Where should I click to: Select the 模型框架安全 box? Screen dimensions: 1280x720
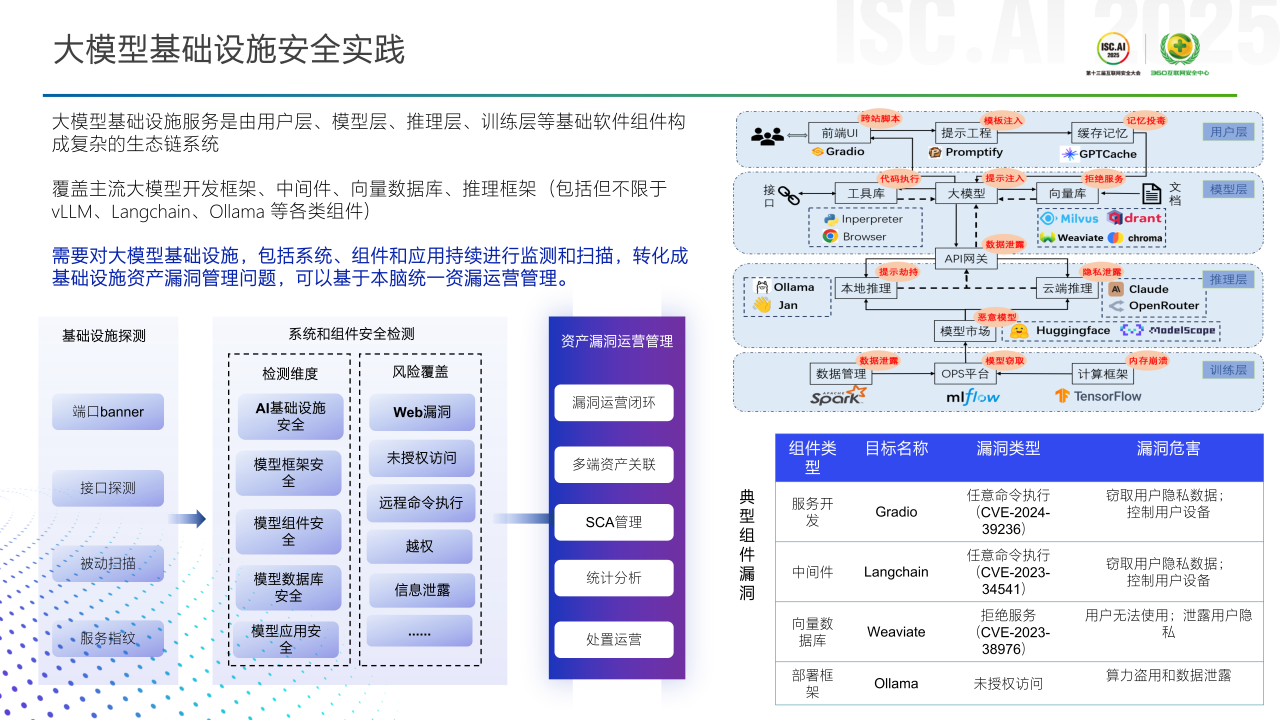(289, 473)
